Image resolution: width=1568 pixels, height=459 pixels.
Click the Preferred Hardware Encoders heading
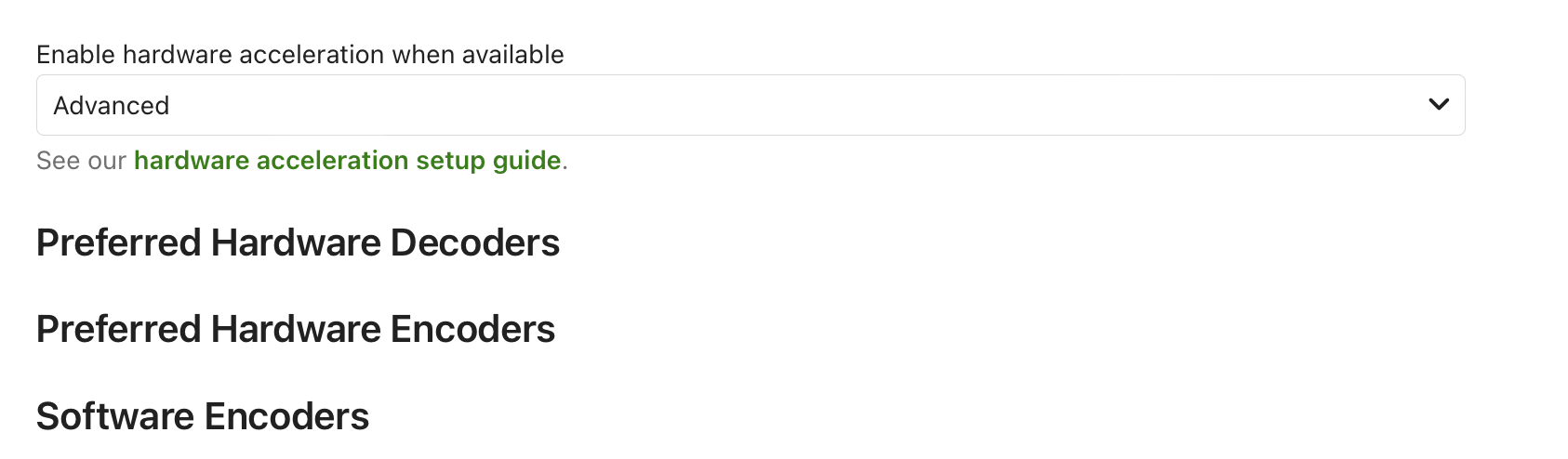(x=295, y=329)
